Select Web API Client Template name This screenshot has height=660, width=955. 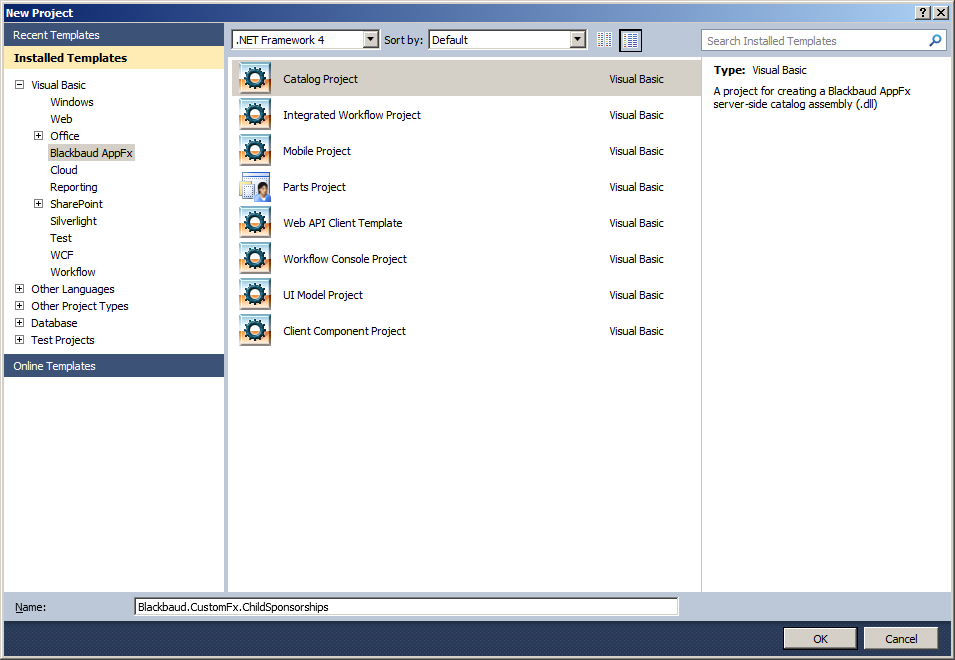(x=343, y=223)
